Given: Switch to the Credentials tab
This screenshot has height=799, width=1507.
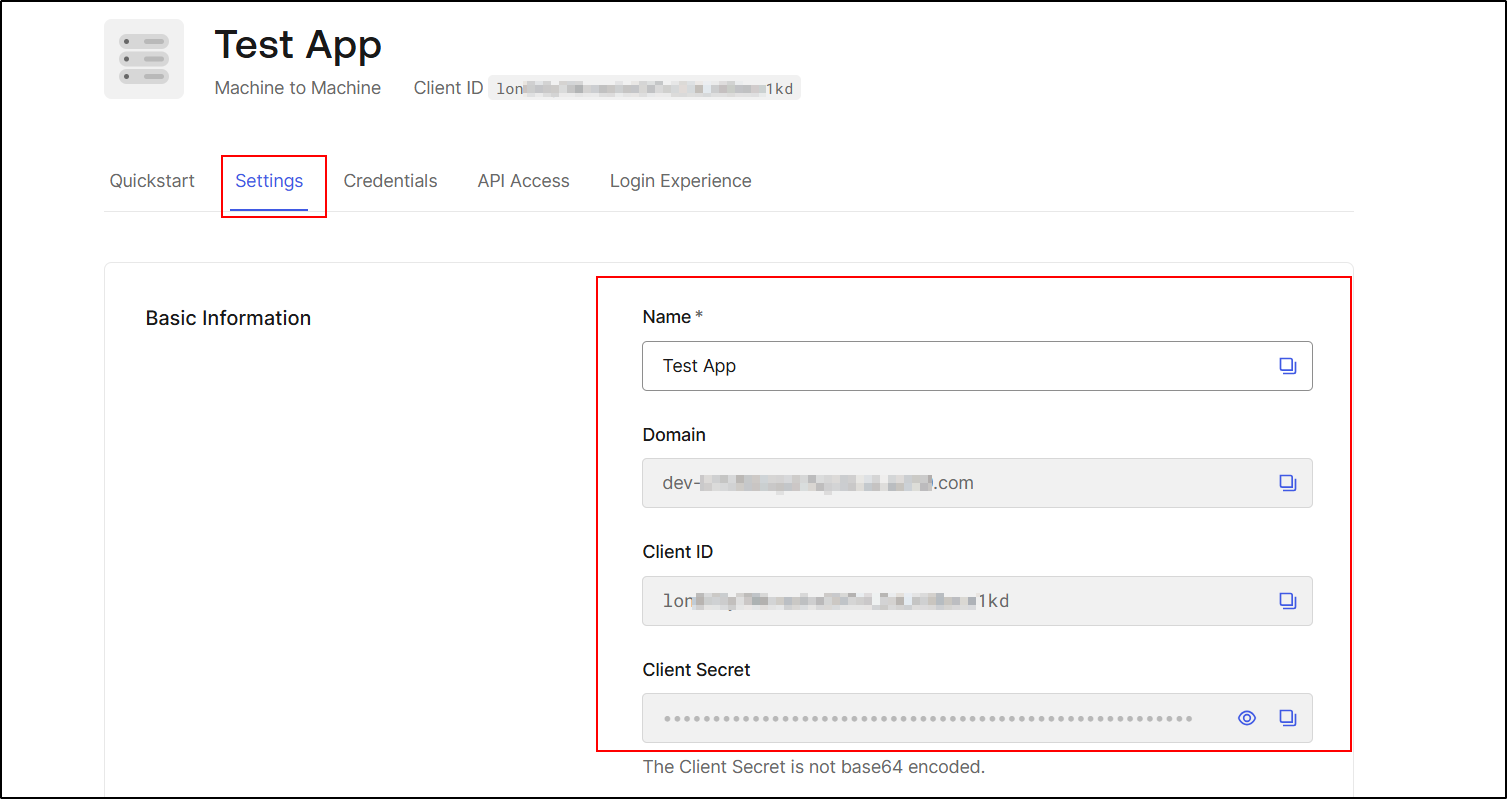Looking at the screenshot, I should [x=390, y=181].
